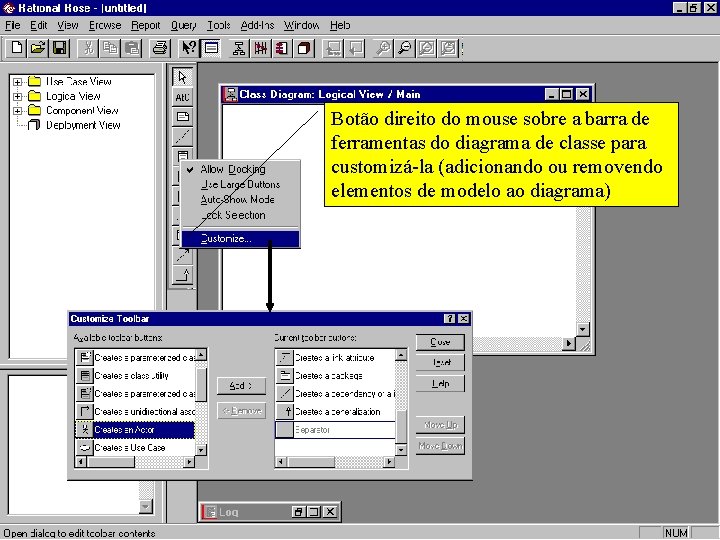This screenshot has height=540, width=720.
Task: Click right arrow of available buttons horizontal scrollbar
Action: tap(189, 462)
